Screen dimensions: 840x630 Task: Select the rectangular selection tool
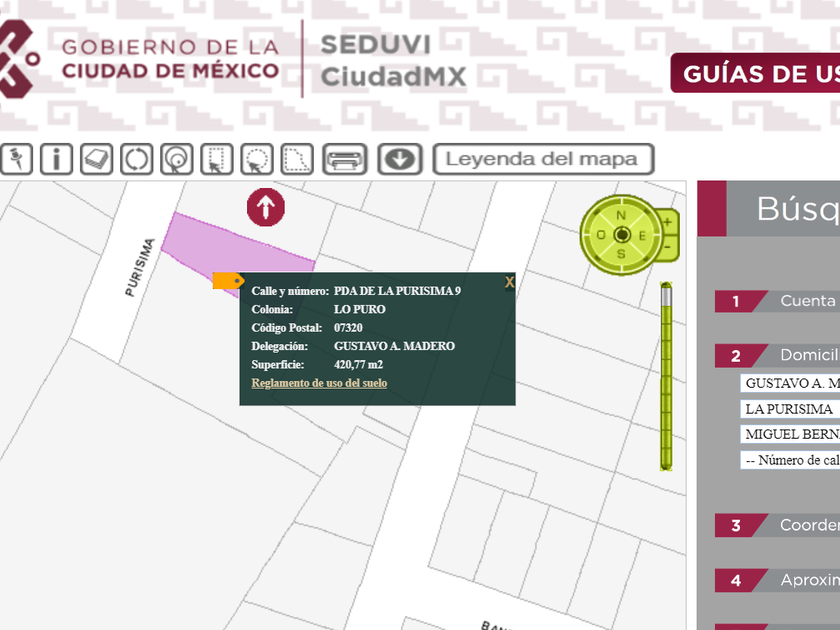click(x=216, y=159)
